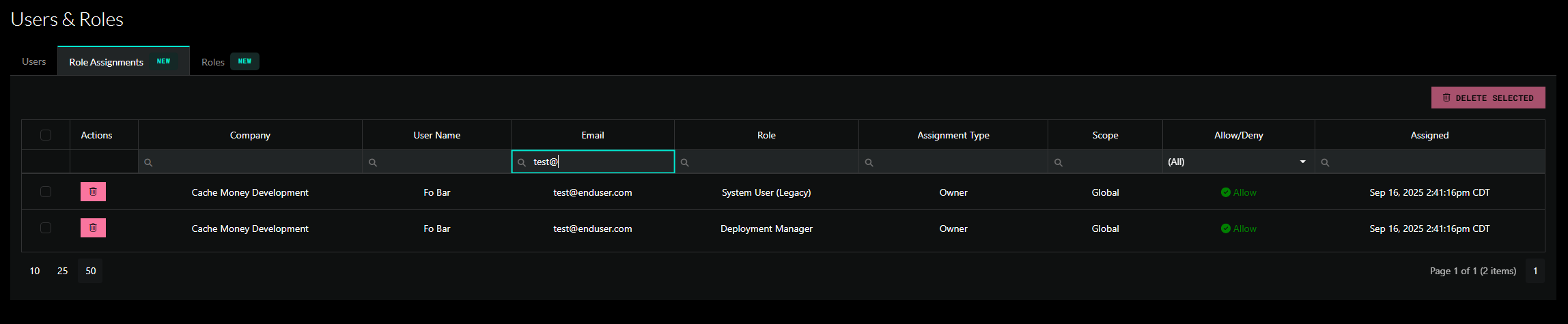Delete the System User (Legacy) assignment row
The width and height of the screenshot is (1568, 324).
pyautogui.click(x=93, y=192)
